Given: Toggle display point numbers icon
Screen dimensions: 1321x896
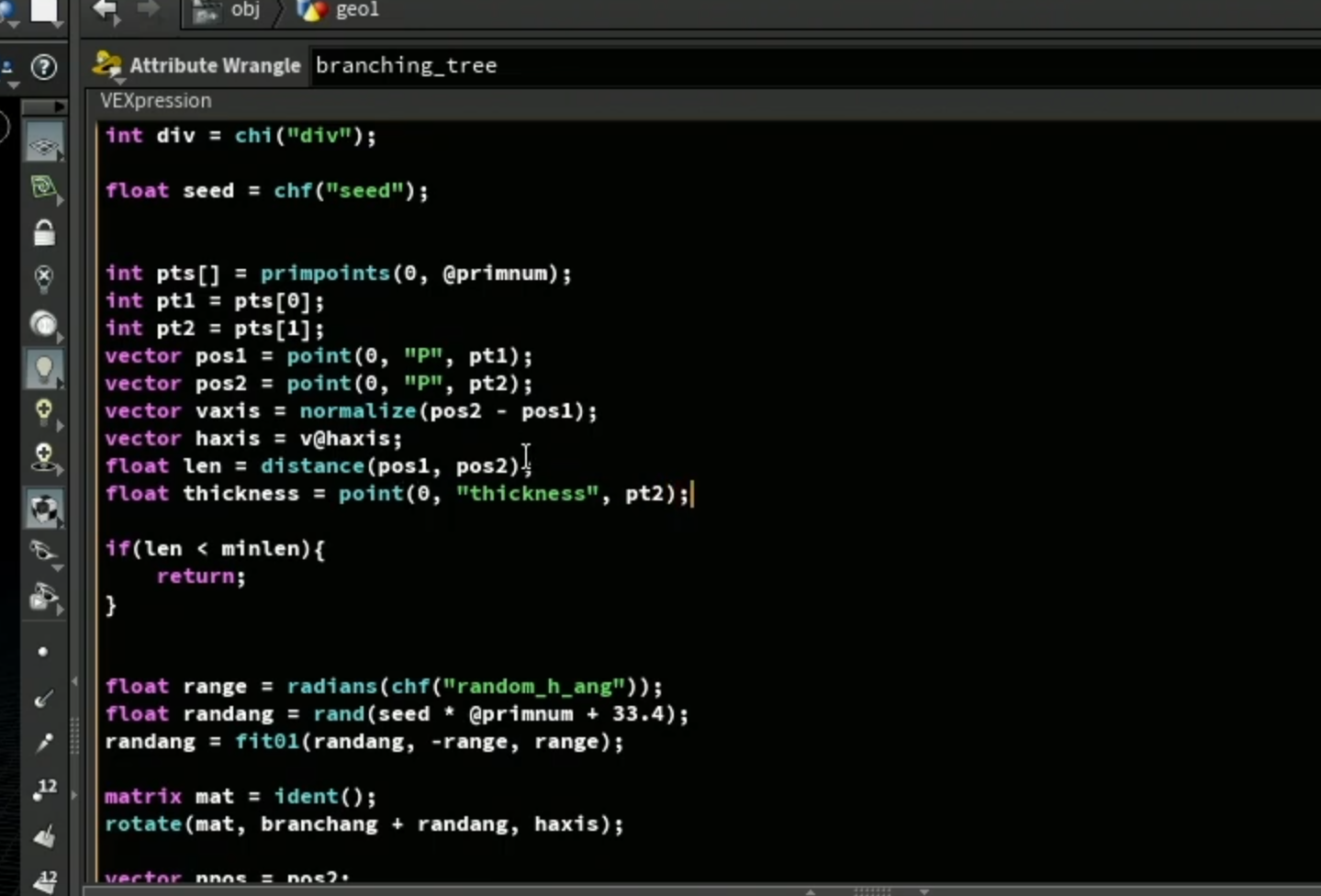Looking at the screenshot, I should pyautogui.click(x=43, y=790).
